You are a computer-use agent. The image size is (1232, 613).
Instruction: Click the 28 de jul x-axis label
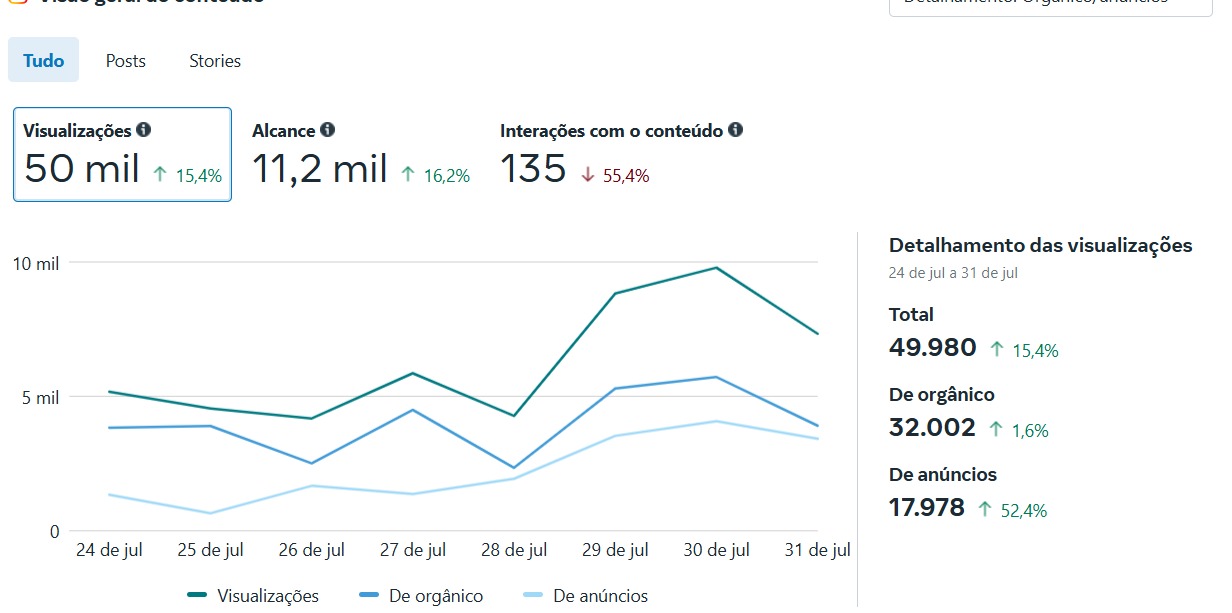[x=513, y=551]
